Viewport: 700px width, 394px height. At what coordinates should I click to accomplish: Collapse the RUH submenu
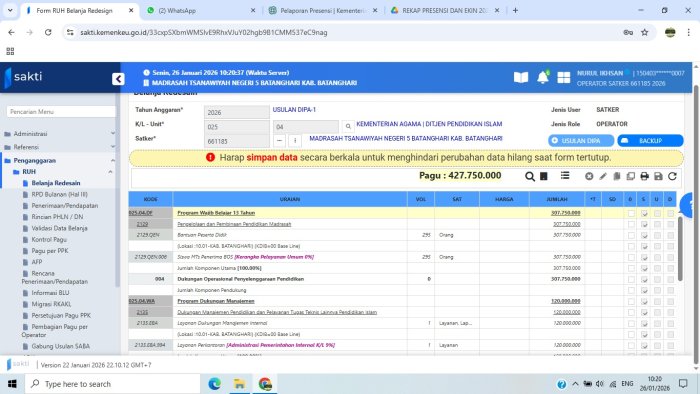point(62,172)
